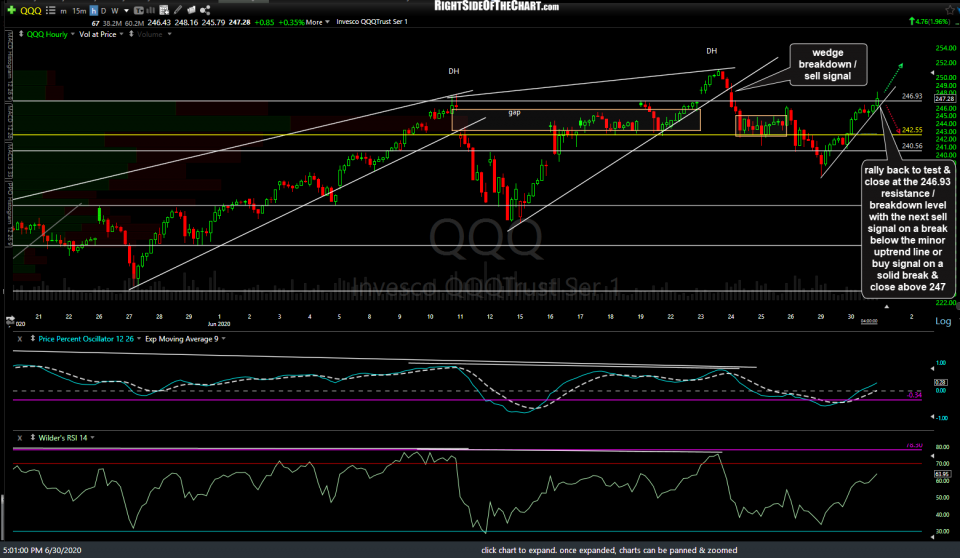Open the Volume indicator dropdown

170,34
